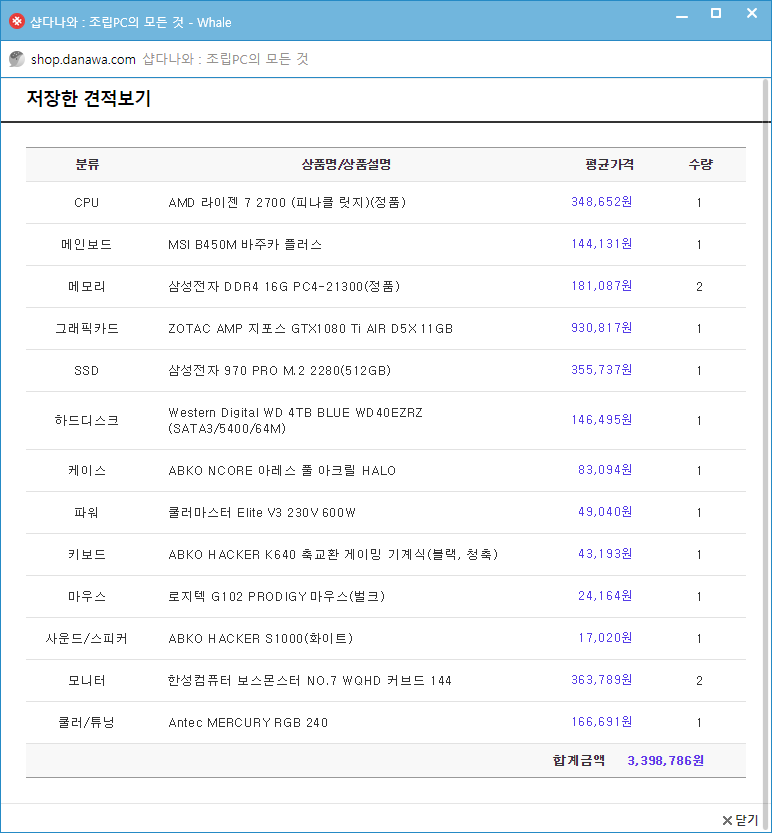Select the AMD 라이젠 7 2700 product name

tap(287, 202)
